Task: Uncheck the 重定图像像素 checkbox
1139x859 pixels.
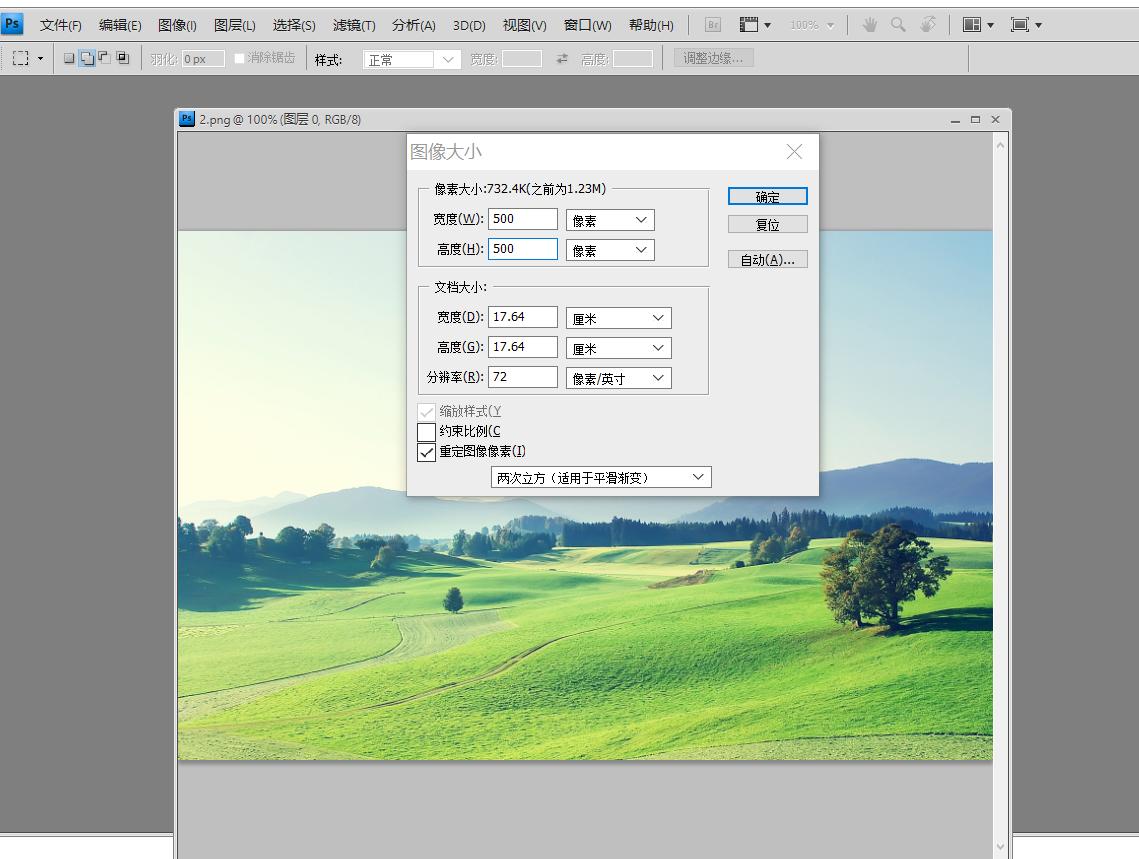Action: pos(427,452)
